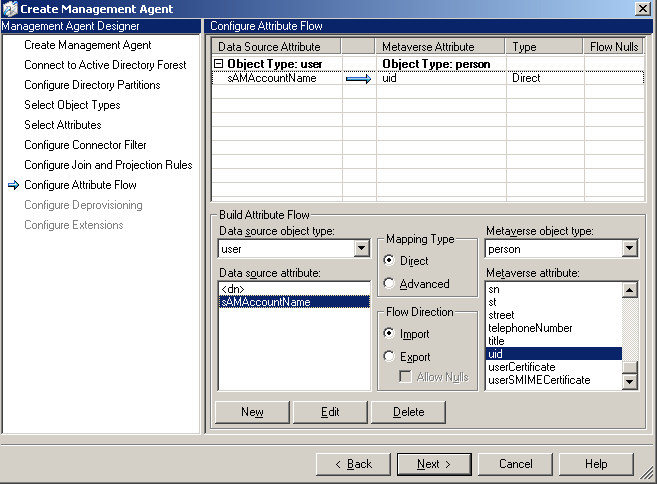Select the Direct mapping type radio
Screen dimensions: 657x484
(389, 260)
